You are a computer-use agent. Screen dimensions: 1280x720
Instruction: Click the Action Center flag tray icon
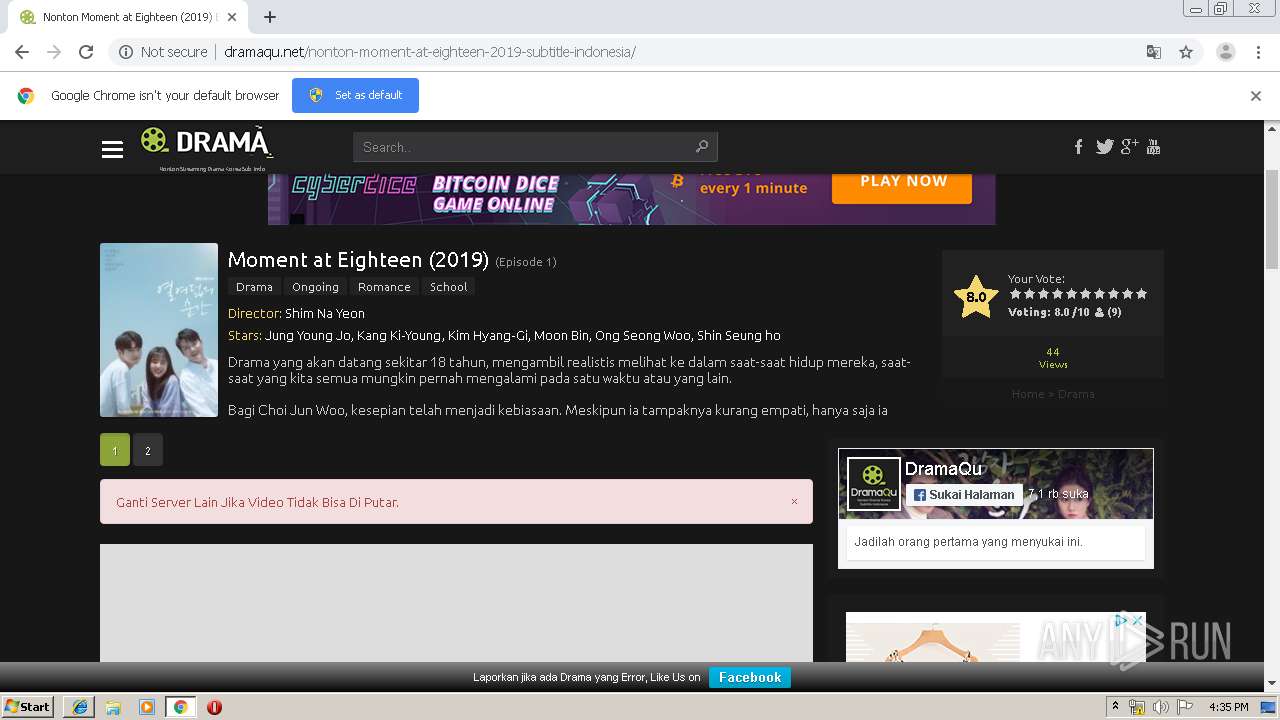(x=1185, y=707)
